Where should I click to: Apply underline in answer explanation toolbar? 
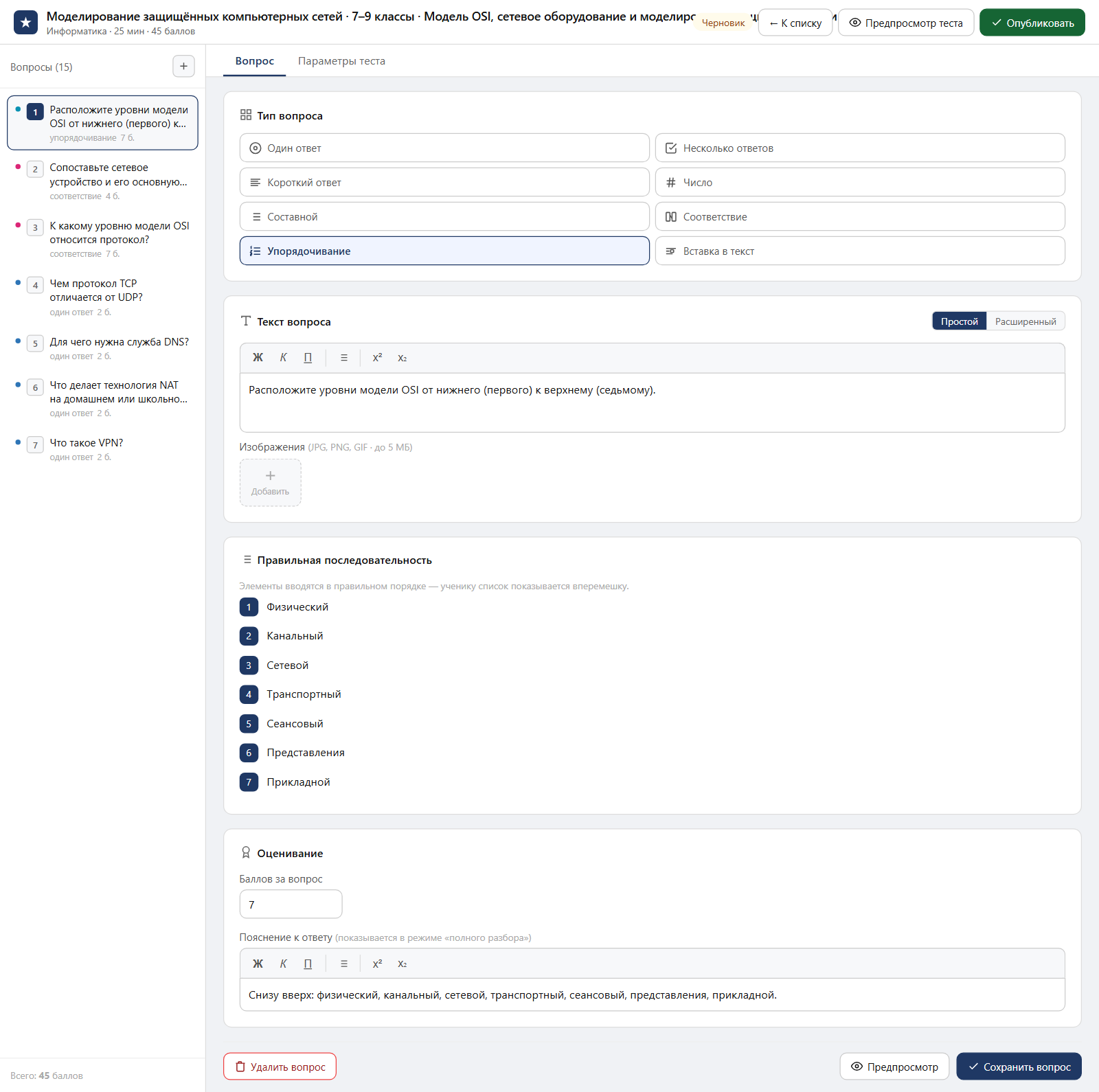pos(308,964)
